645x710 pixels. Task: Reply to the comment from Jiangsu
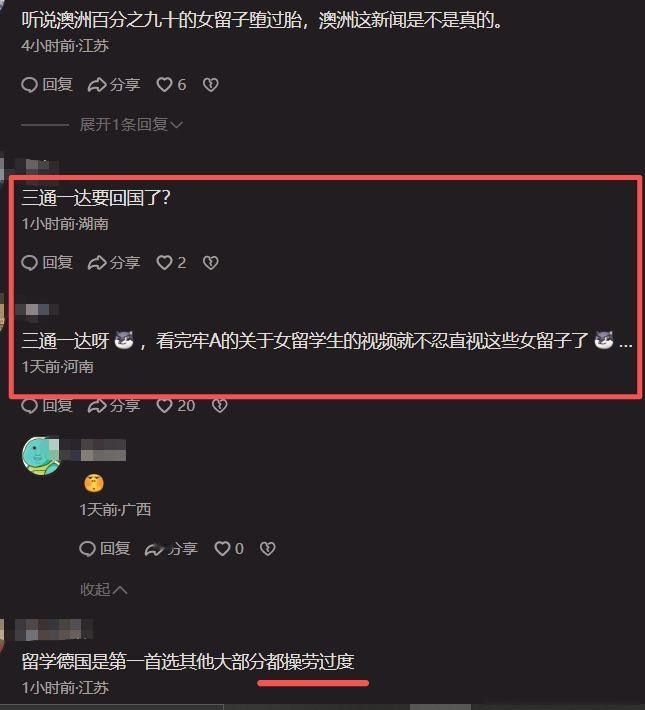point(47,85)
